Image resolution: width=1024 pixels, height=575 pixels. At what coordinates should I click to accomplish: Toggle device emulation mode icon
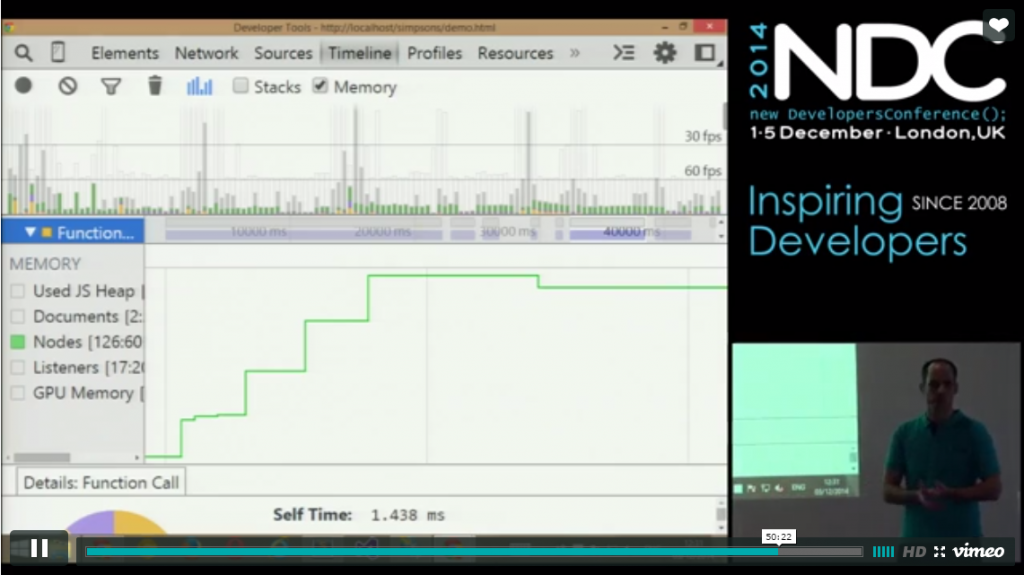58,53
